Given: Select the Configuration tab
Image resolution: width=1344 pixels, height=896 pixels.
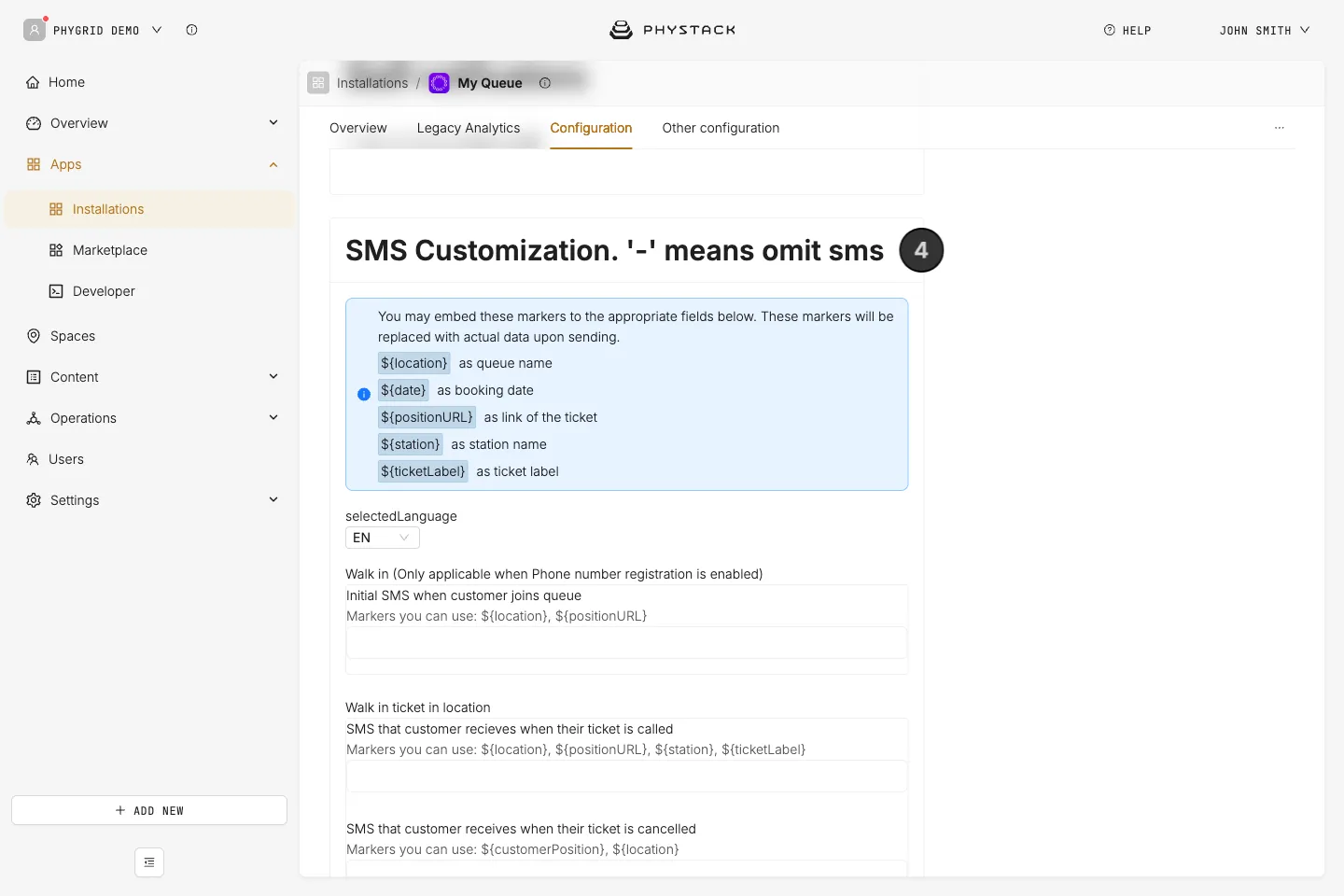Looking at the screenshot, I should pyautogui.click(x=591, y=128).
